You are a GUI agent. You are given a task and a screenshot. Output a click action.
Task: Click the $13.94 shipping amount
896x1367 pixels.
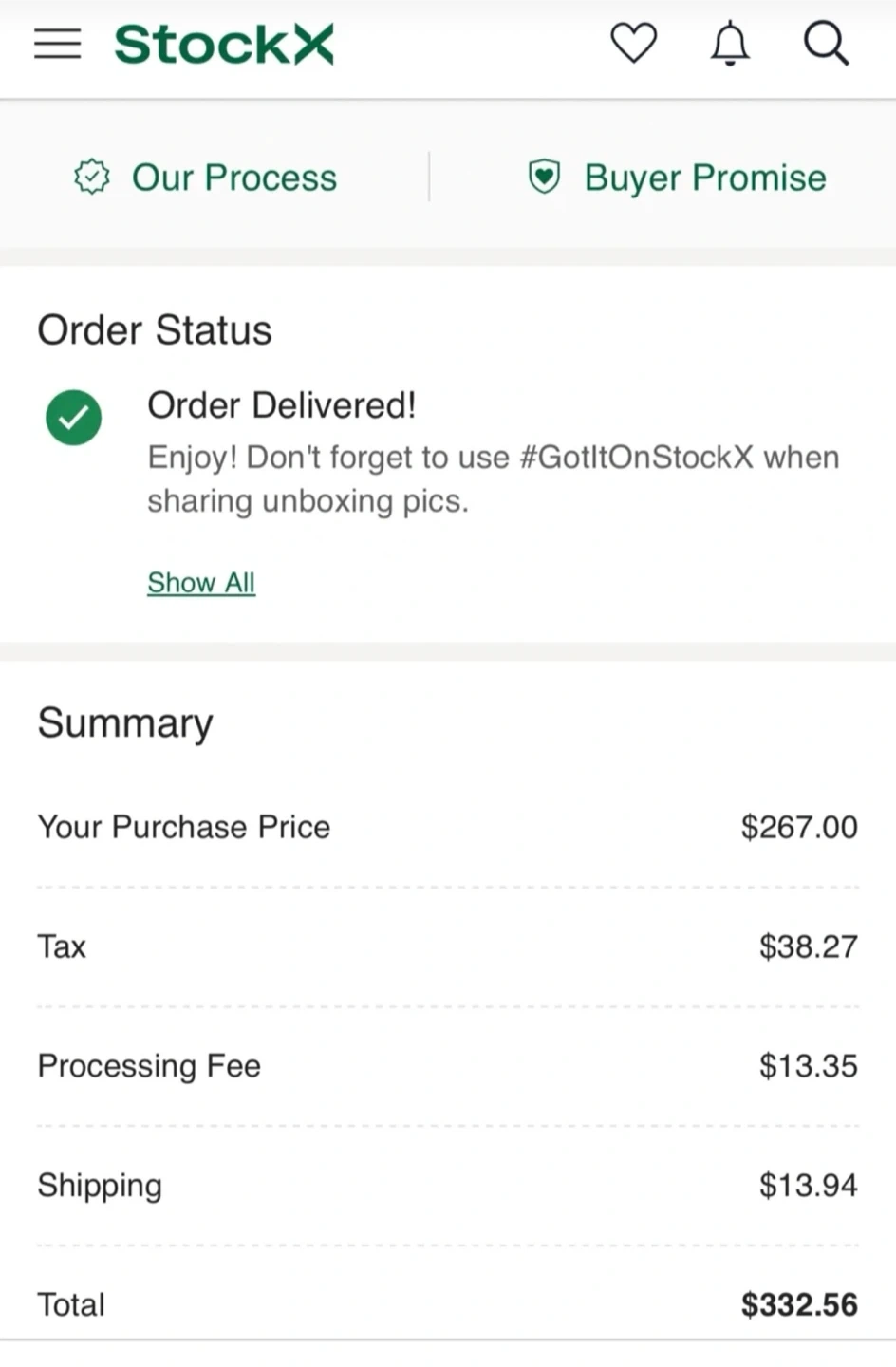[808, 1186]
